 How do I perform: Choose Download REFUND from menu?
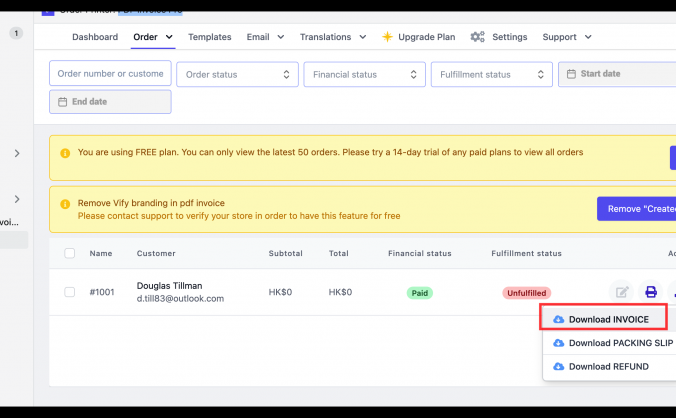(x=608, y=367)
